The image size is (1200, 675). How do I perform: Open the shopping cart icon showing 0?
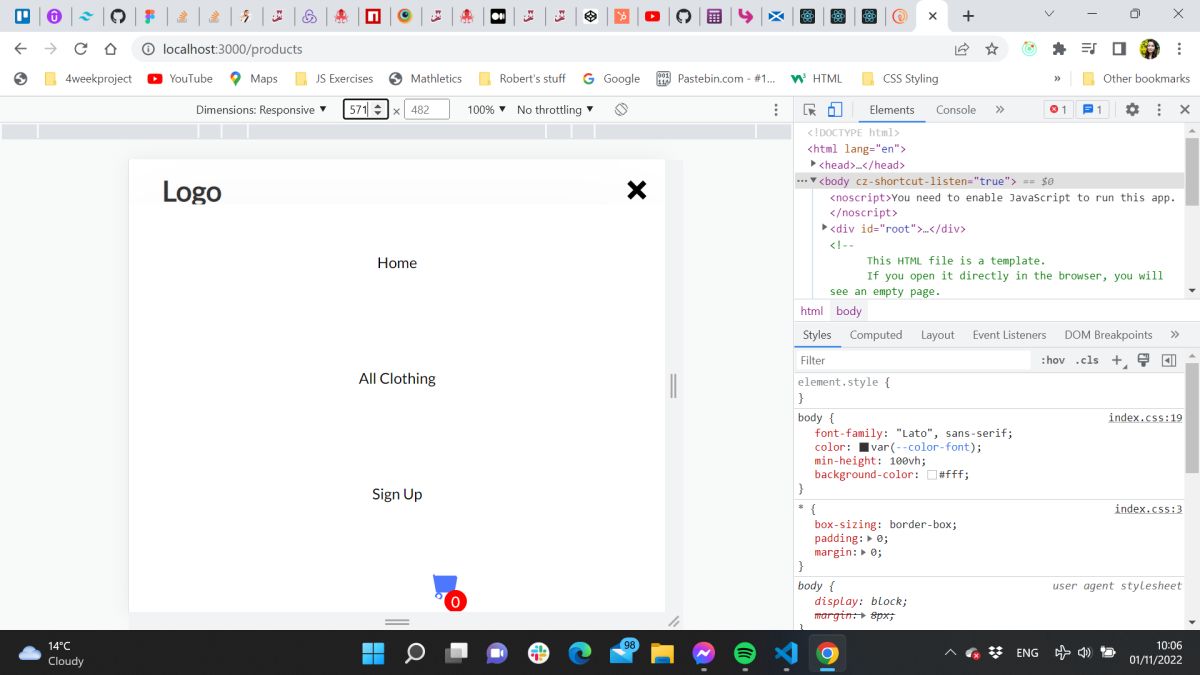point(448,591)
